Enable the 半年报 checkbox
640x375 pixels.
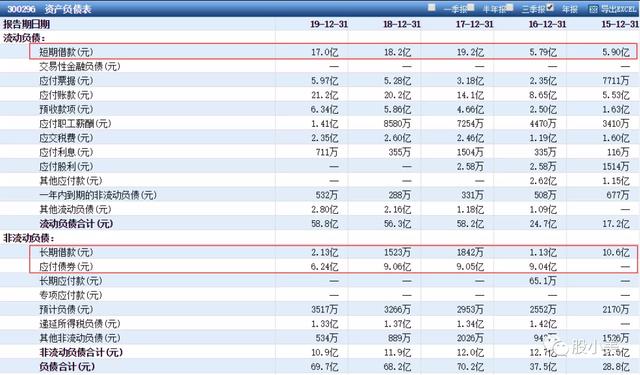point(471,7)
